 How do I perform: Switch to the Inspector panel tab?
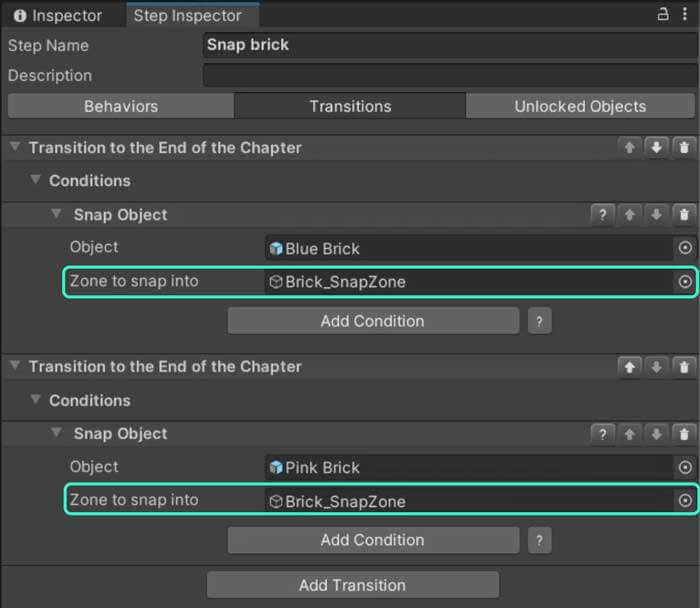tap(58, 16)
